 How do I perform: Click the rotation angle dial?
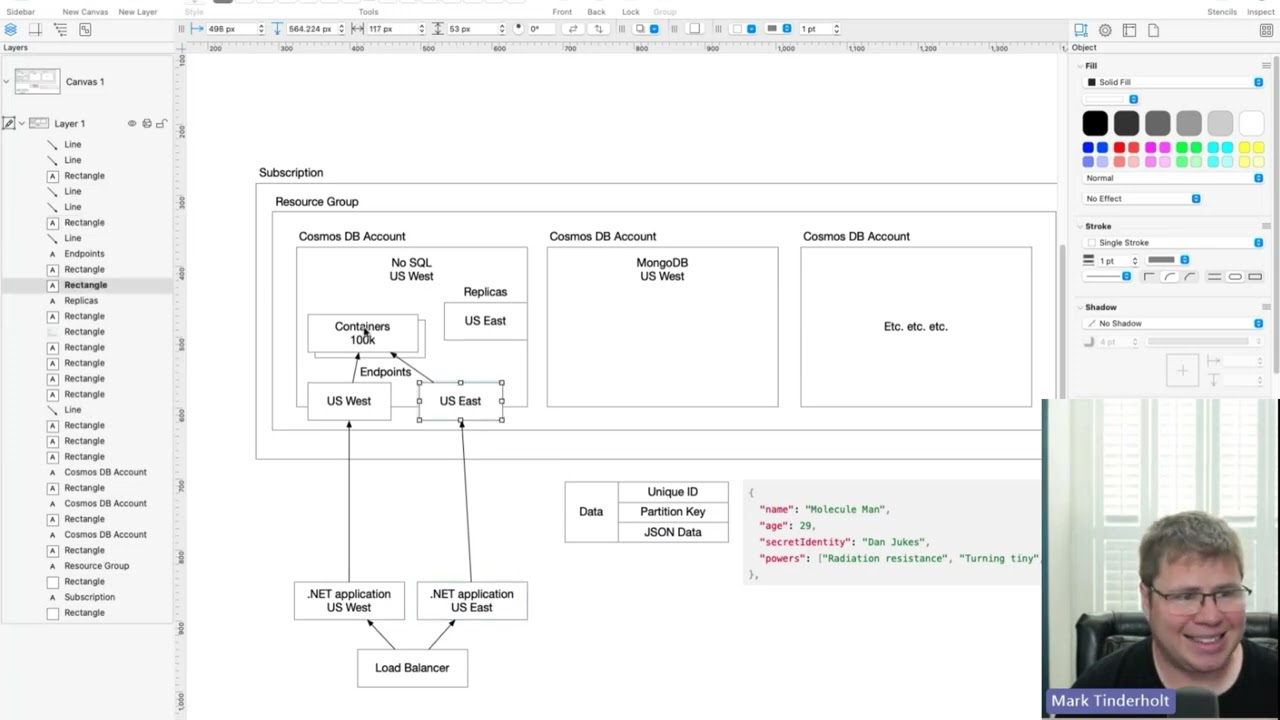[519, 29]
